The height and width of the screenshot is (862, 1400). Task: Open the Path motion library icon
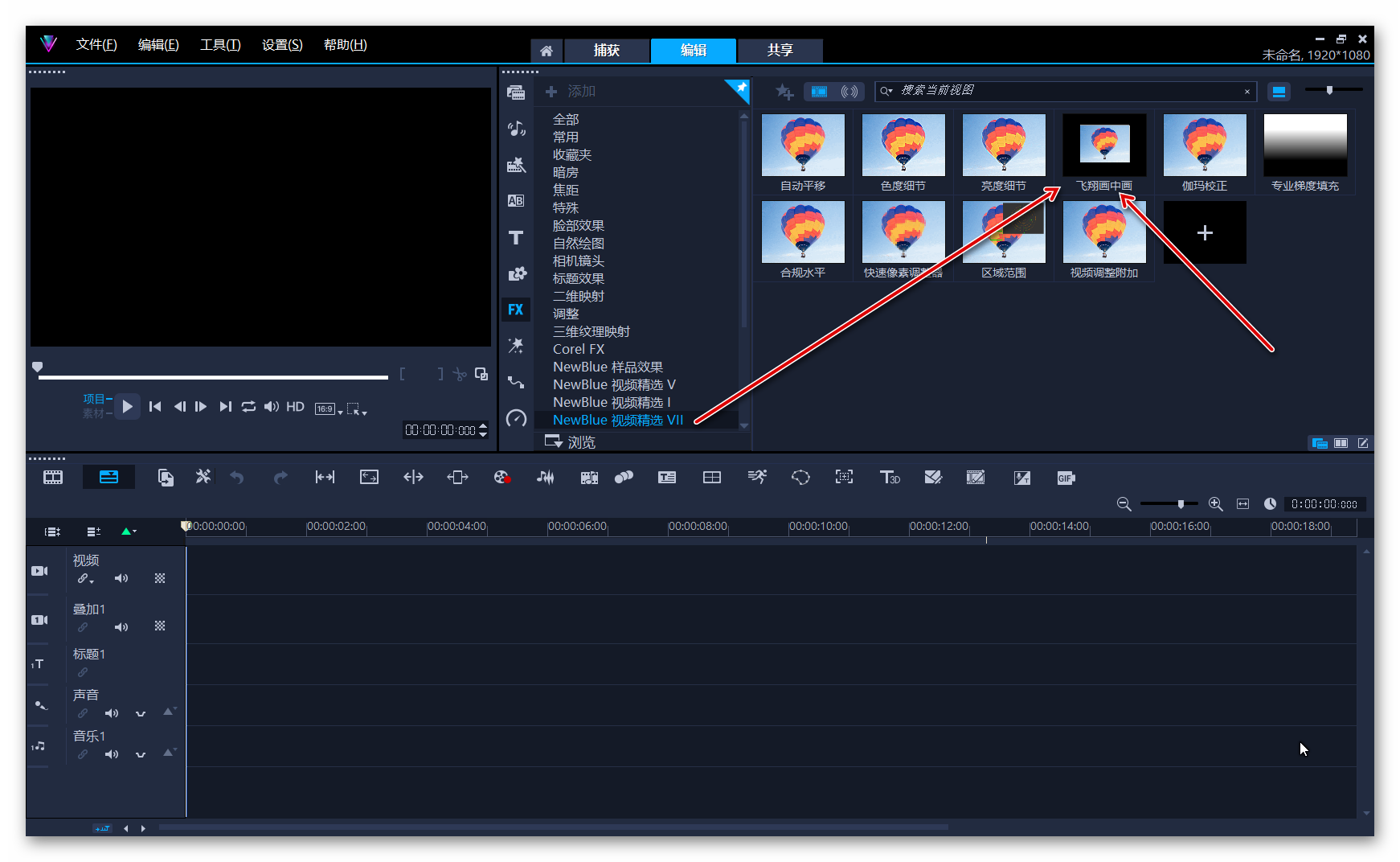(x=516, y=382)
